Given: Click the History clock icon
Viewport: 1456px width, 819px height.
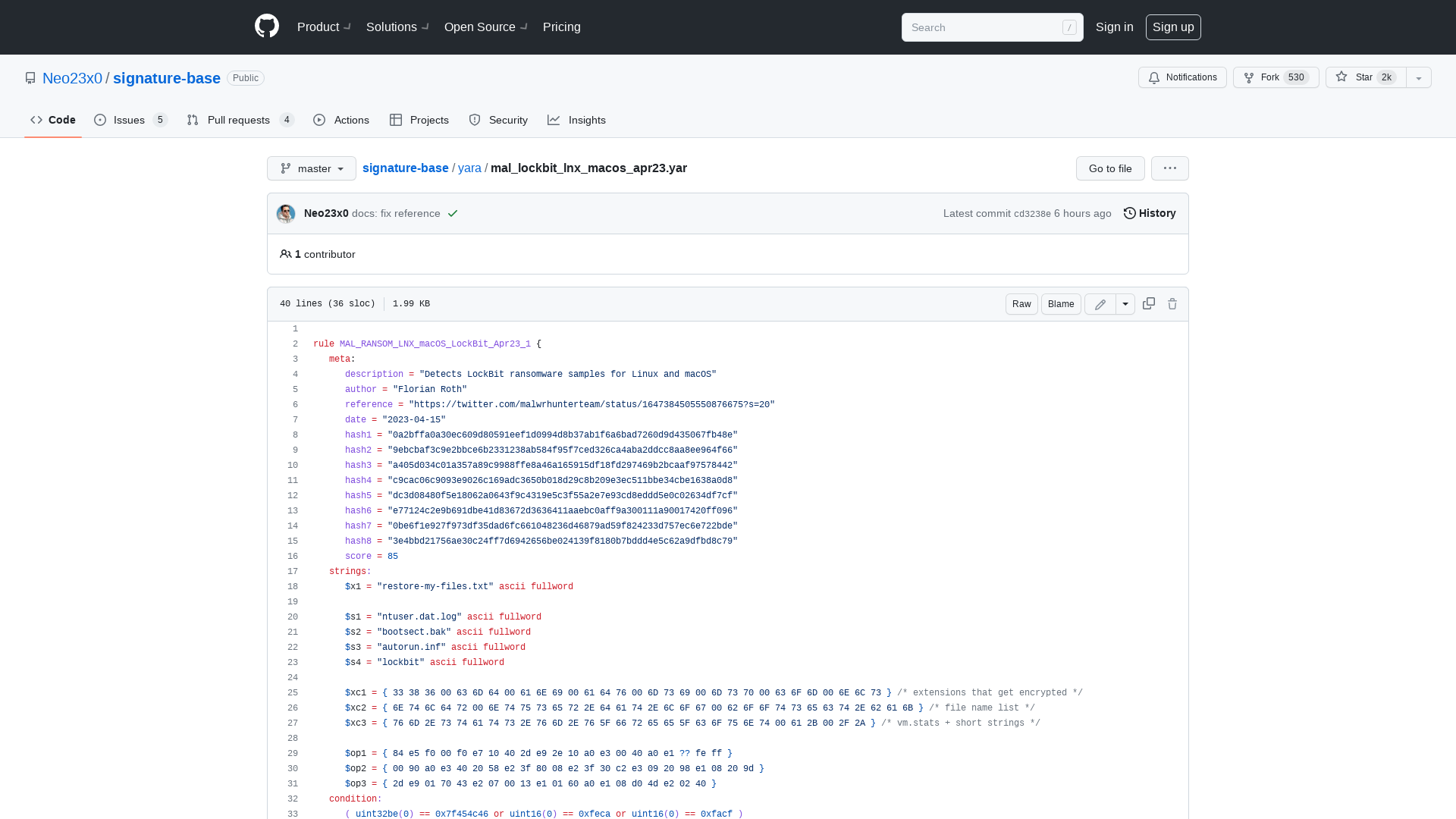Looking at the screenshot, I should point(1130,213).
